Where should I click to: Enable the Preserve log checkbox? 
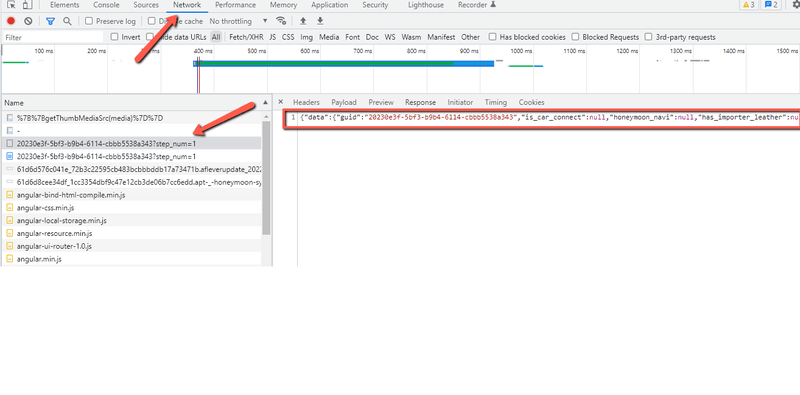click(x=89, y=21)
